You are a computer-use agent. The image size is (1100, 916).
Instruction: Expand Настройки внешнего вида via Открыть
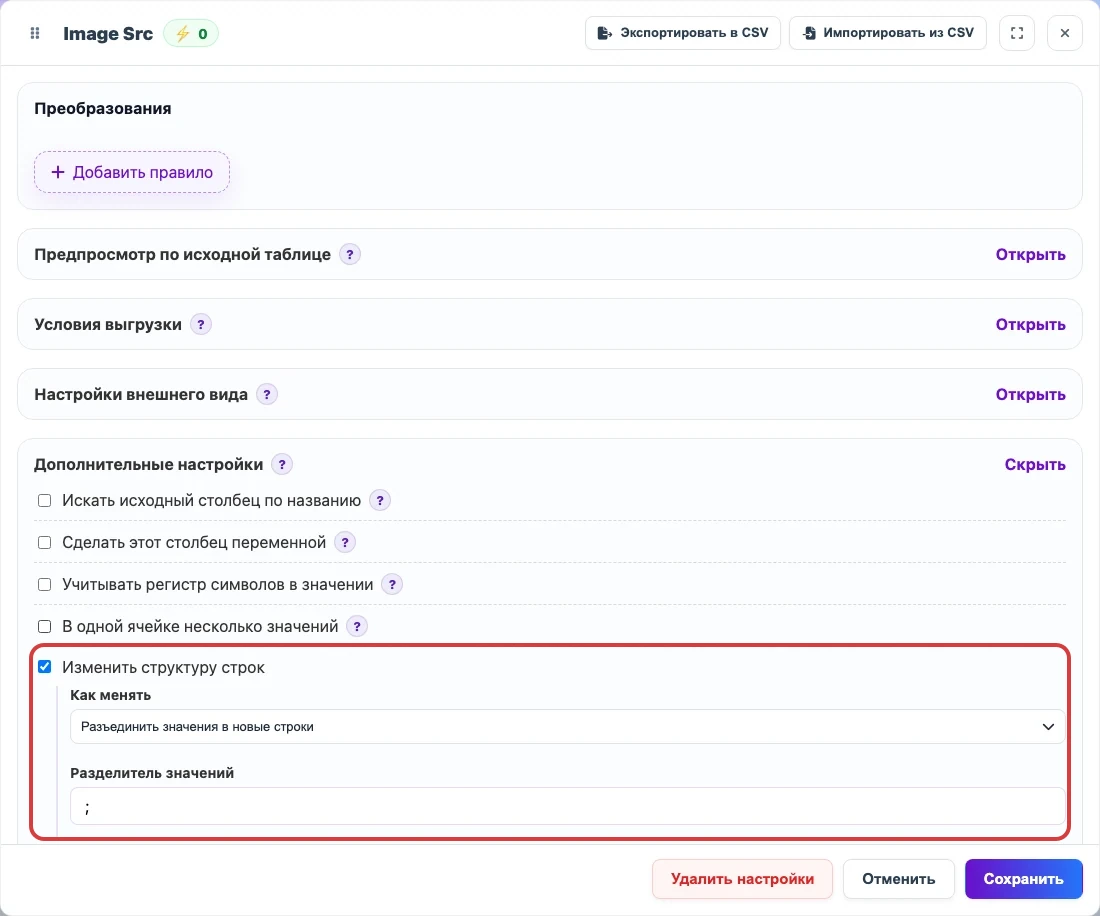pyautogui.click(x=1030, y=395)
